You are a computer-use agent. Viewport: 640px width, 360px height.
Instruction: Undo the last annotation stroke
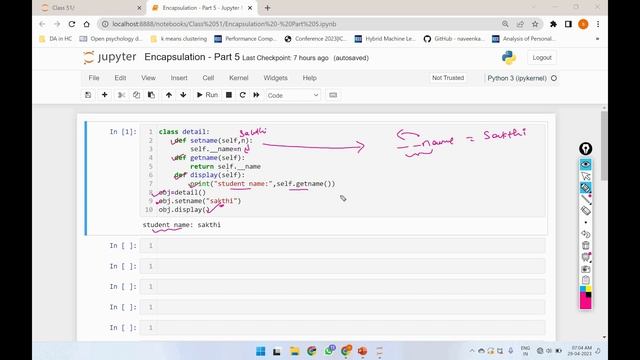pyautogui.click(x=586, y=234)
